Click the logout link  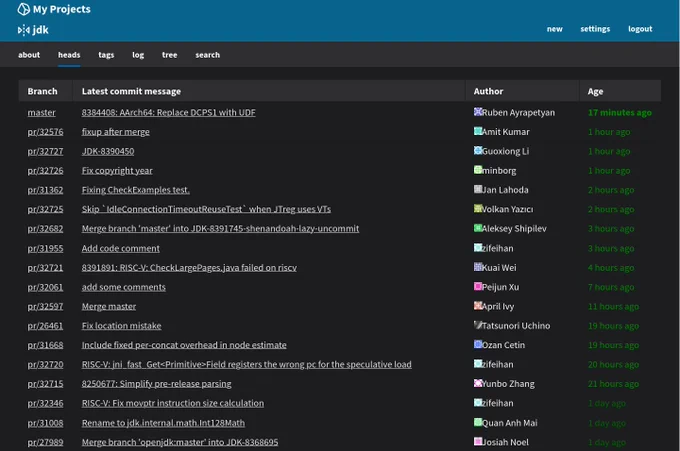[640, 29]
